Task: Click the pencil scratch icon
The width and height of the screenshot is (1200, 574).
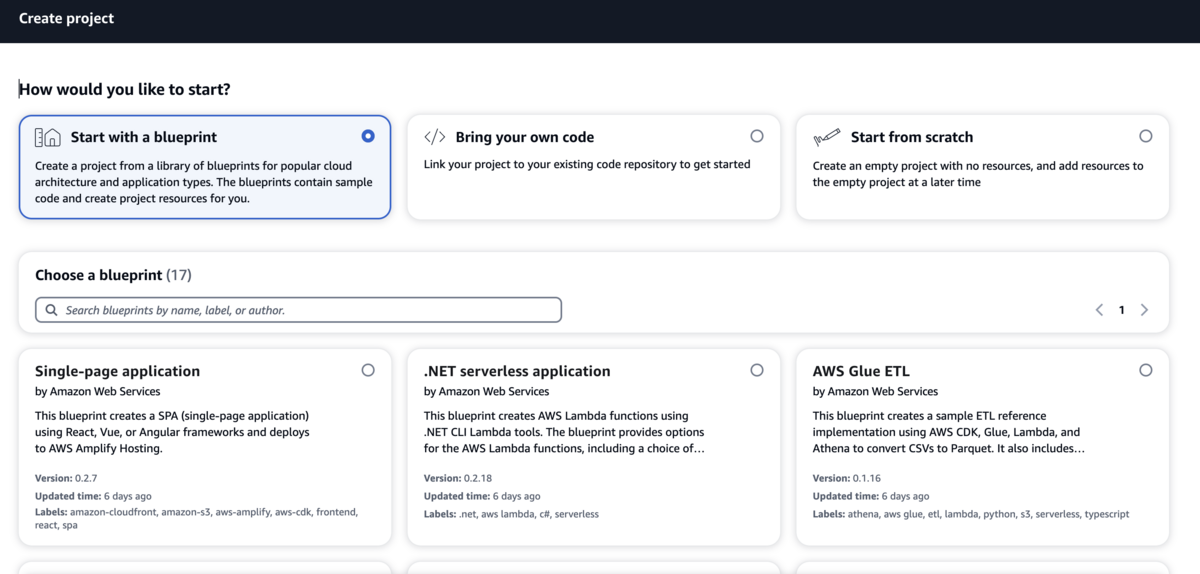Action: [826, 137]
